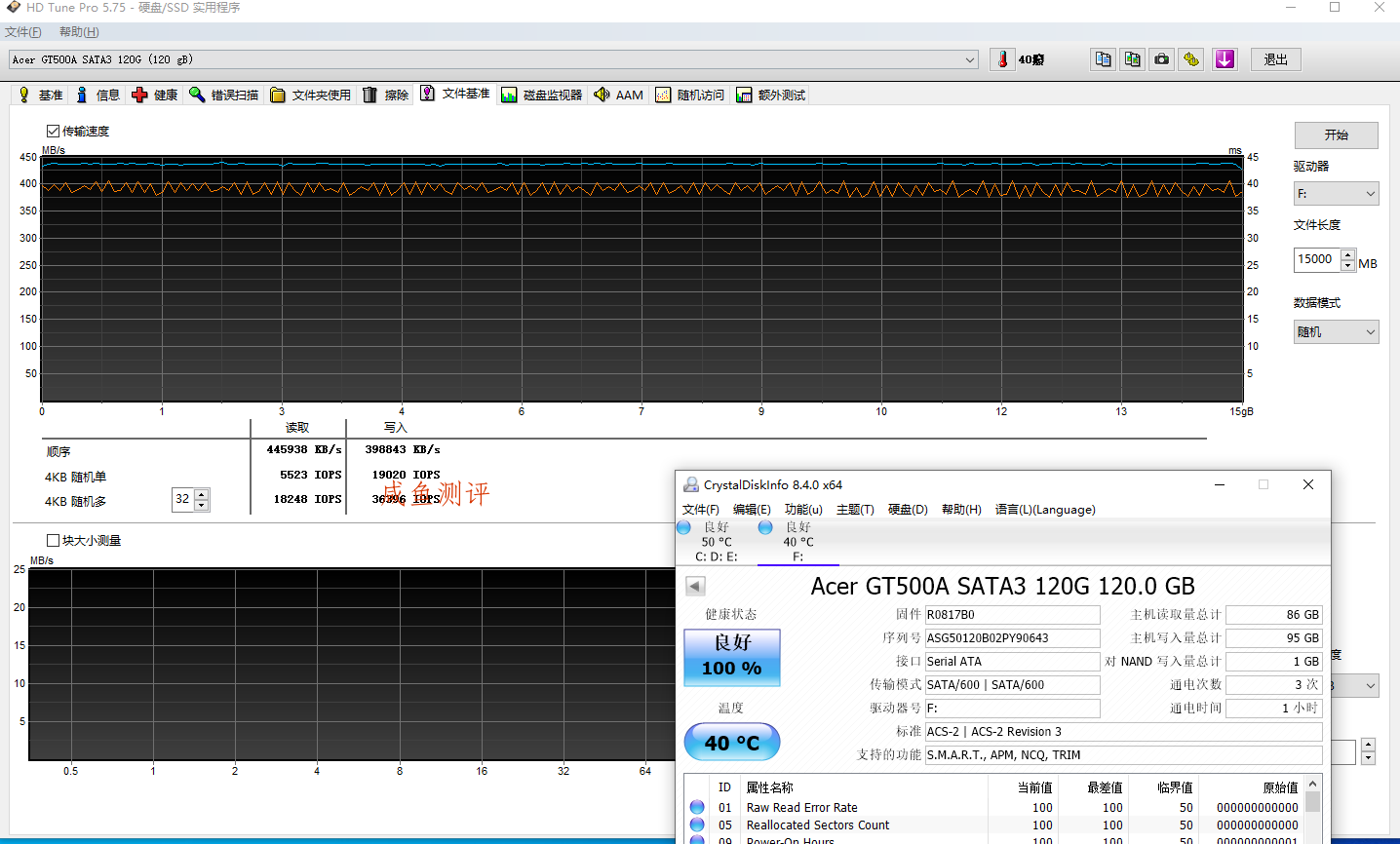Click the thermometer temperature icon in HD Tune
This screenshot has width=1400, height=844.
1002,59
